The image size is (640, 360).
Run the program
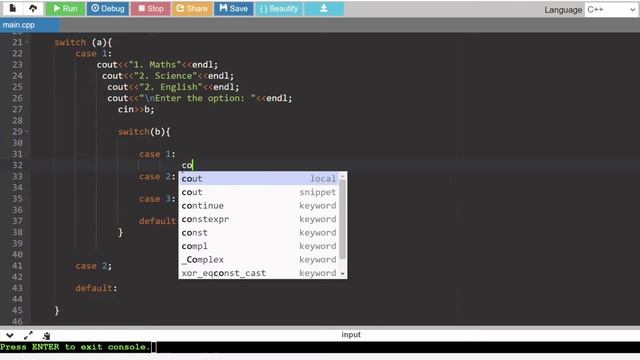point(65,9)
